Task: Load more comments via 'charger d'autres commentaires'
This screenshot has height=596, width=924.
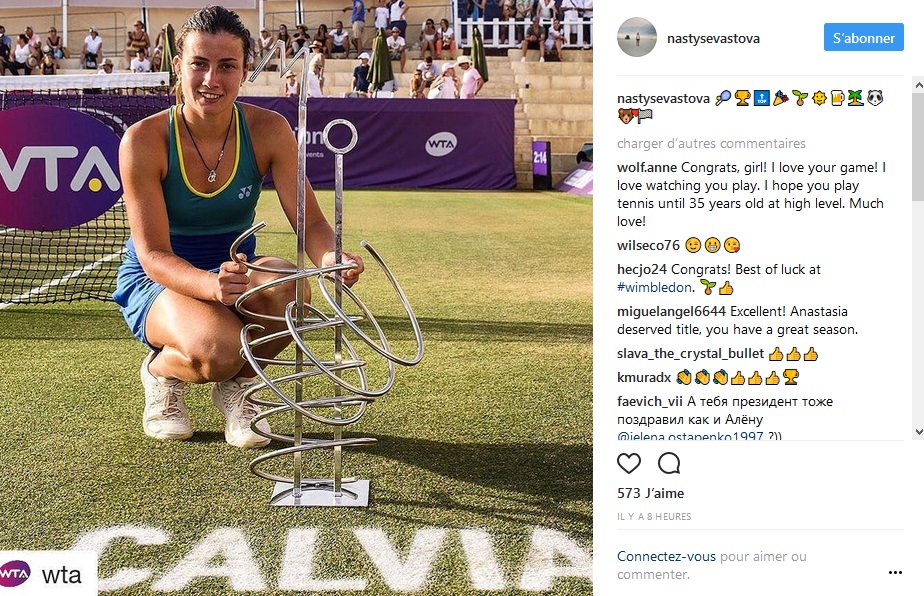Action: (x=711, y=143)
